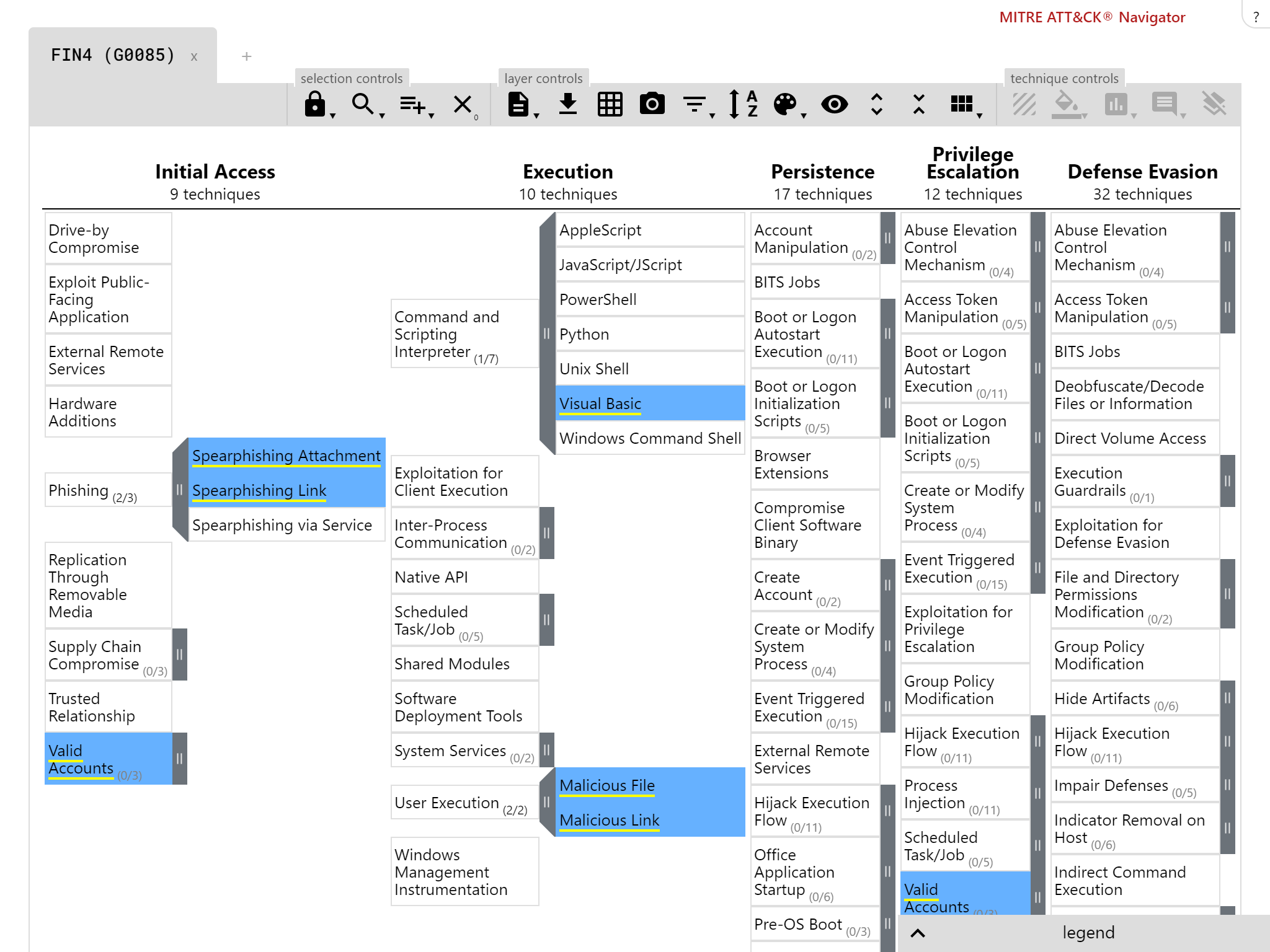
Task: Click the Defense Evasion tactic header
Action: (1143, 172)
